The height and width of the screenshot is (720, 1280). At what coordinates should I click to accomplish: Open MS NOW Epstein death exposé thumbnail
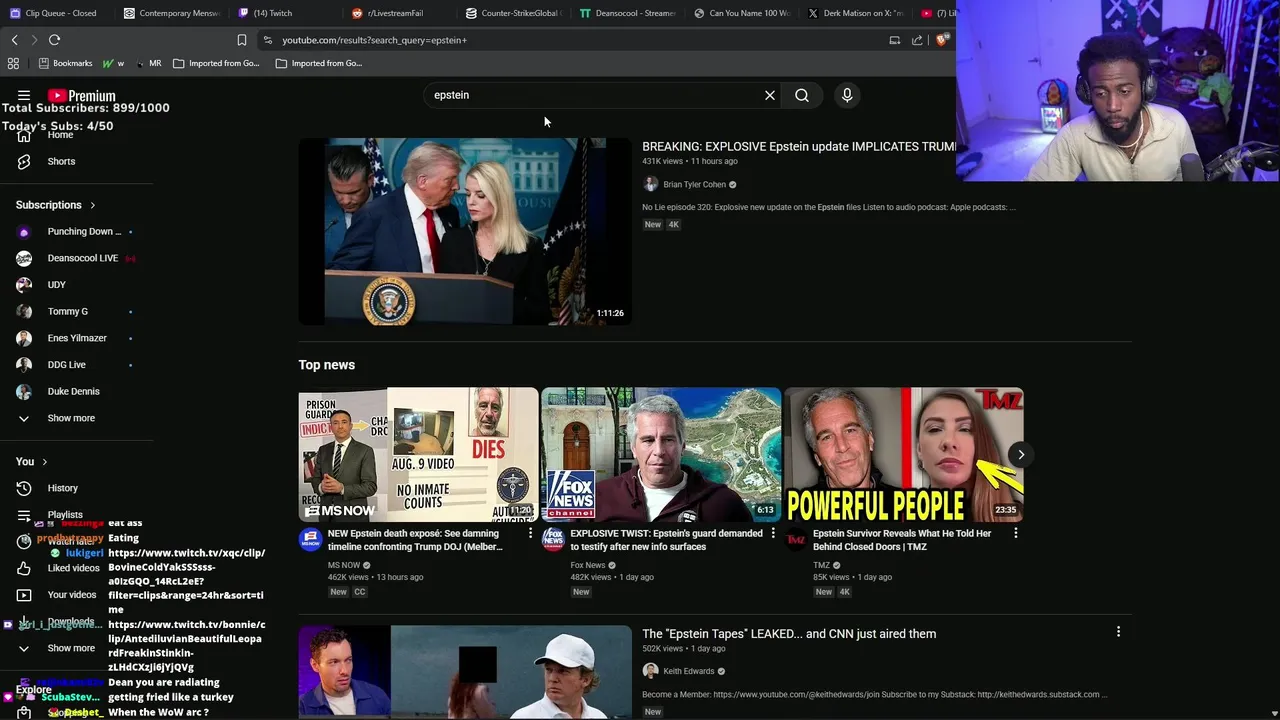(x=418, y=455)
